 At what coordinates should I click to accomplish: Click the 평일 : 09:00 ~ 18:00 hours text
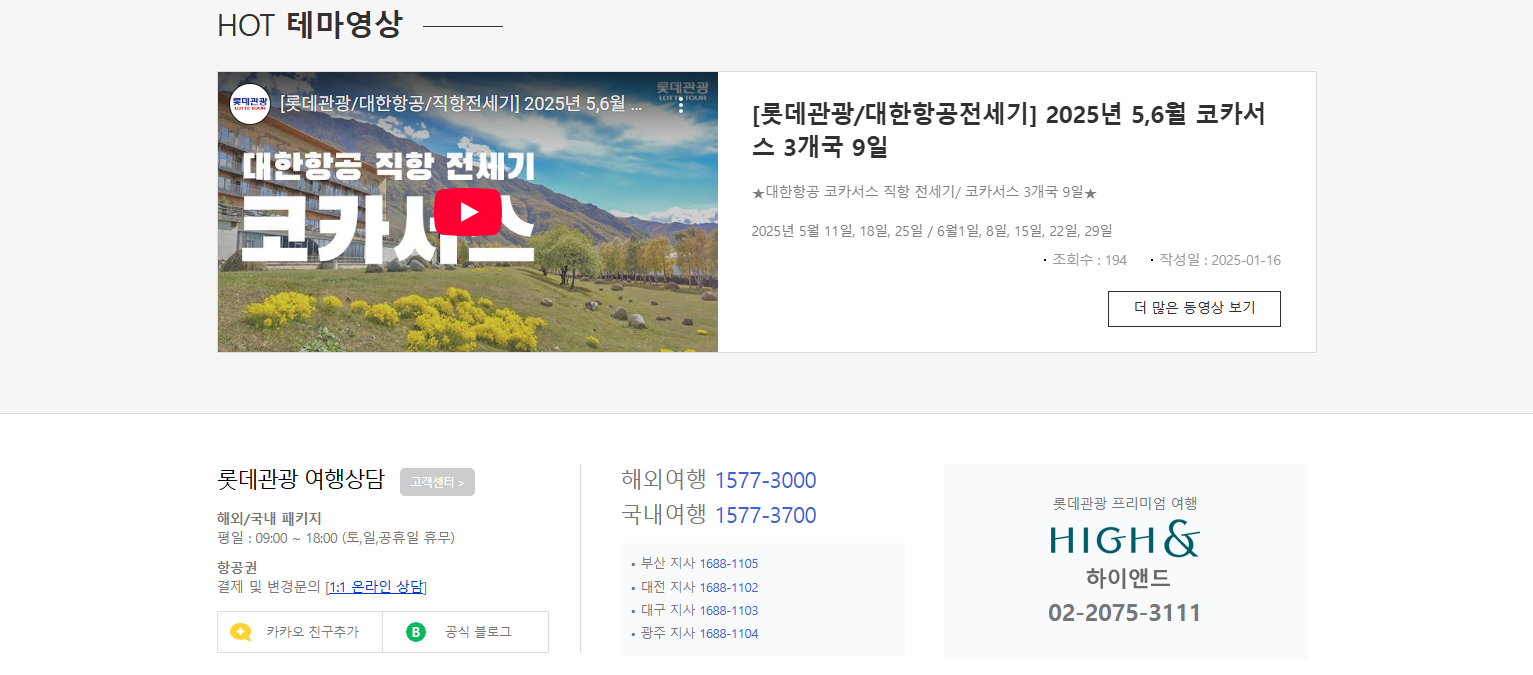(x=336, y=538)
